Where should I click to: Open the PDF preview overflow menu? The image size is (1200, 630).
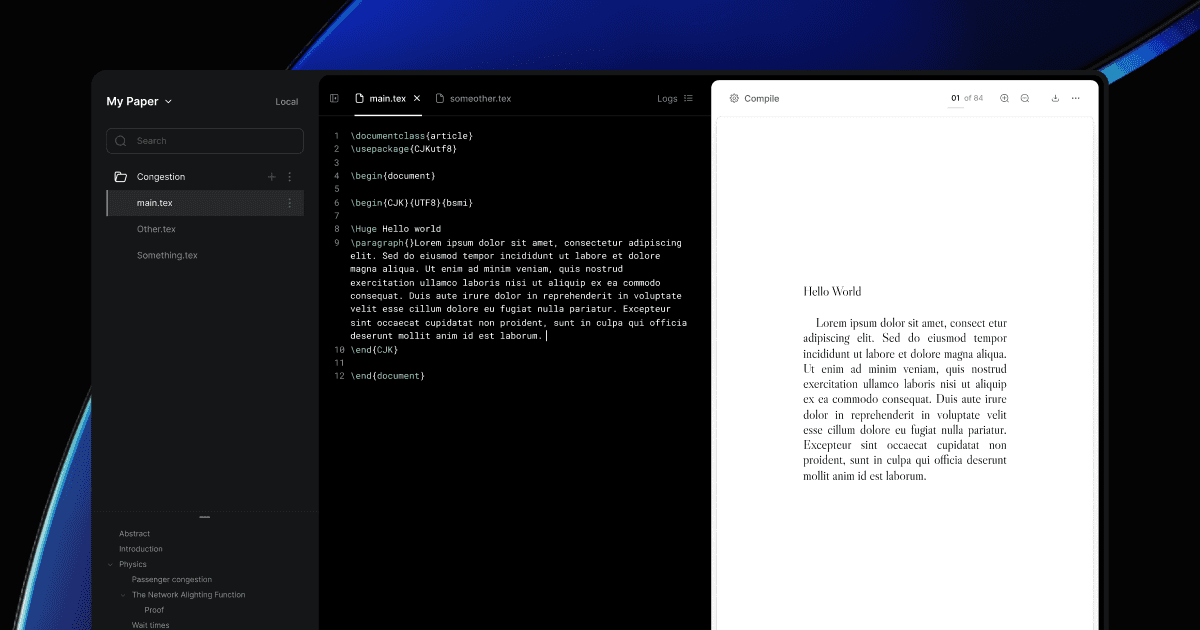tap(1077, 98)
